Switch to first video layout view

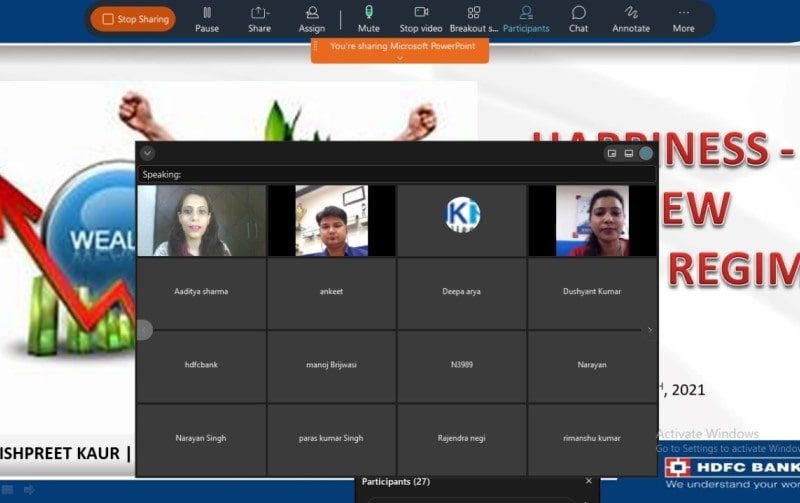[611, 153]
